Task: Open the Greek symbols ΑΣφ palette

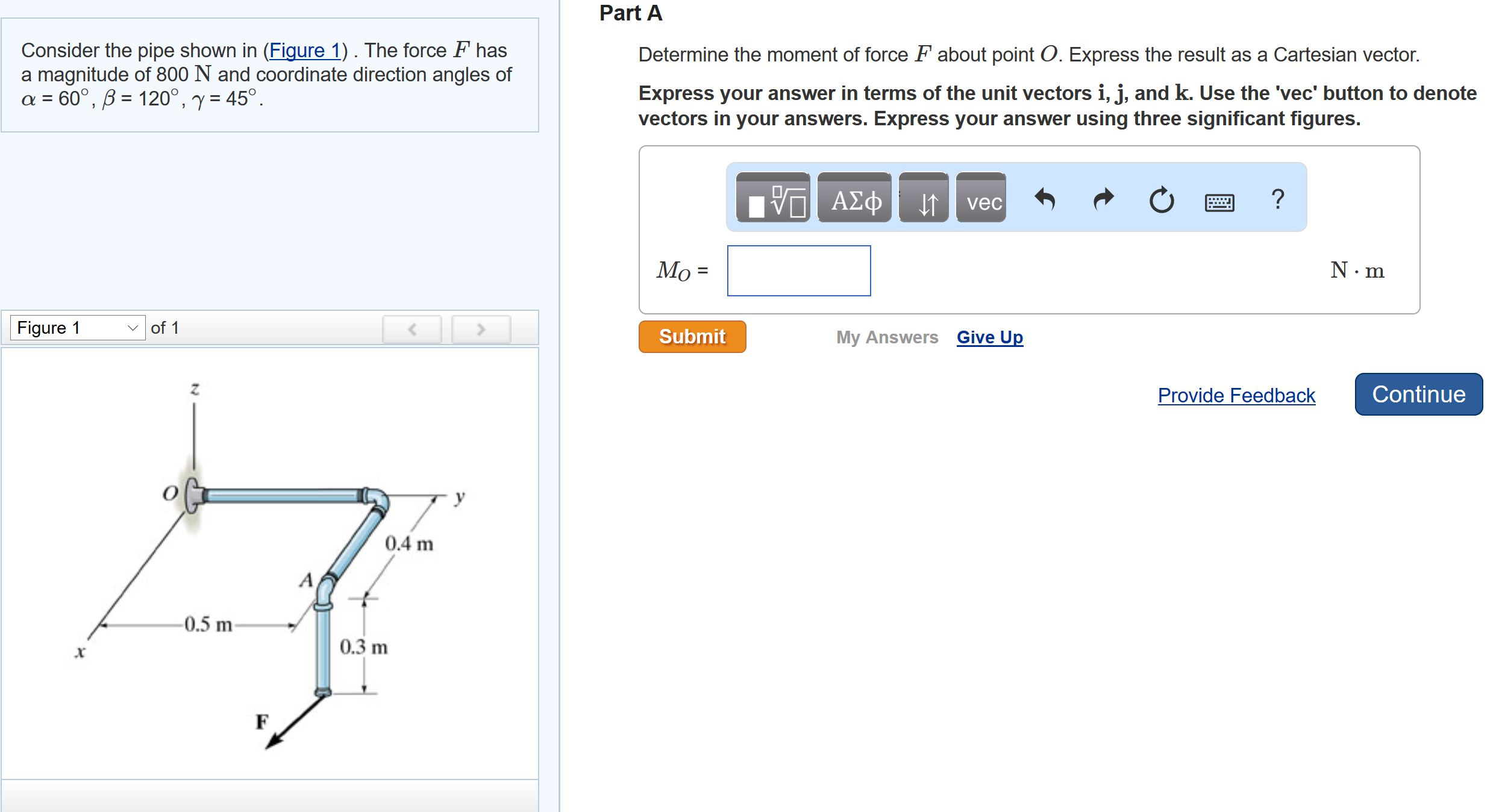Action: [854, 199]
